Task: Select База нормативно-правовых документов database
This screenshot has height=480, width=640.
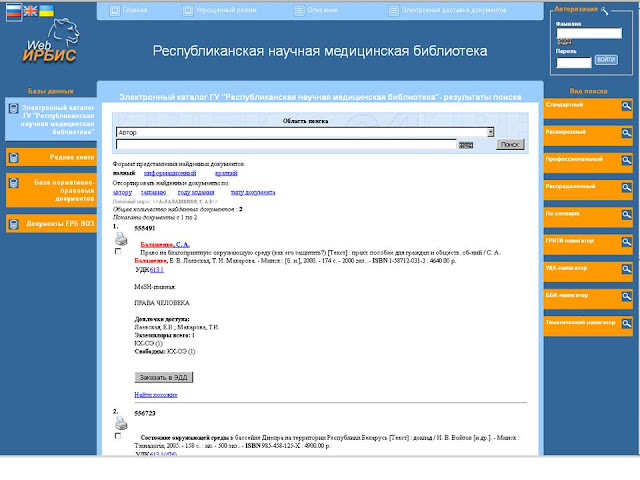Action: click(51, 190)
